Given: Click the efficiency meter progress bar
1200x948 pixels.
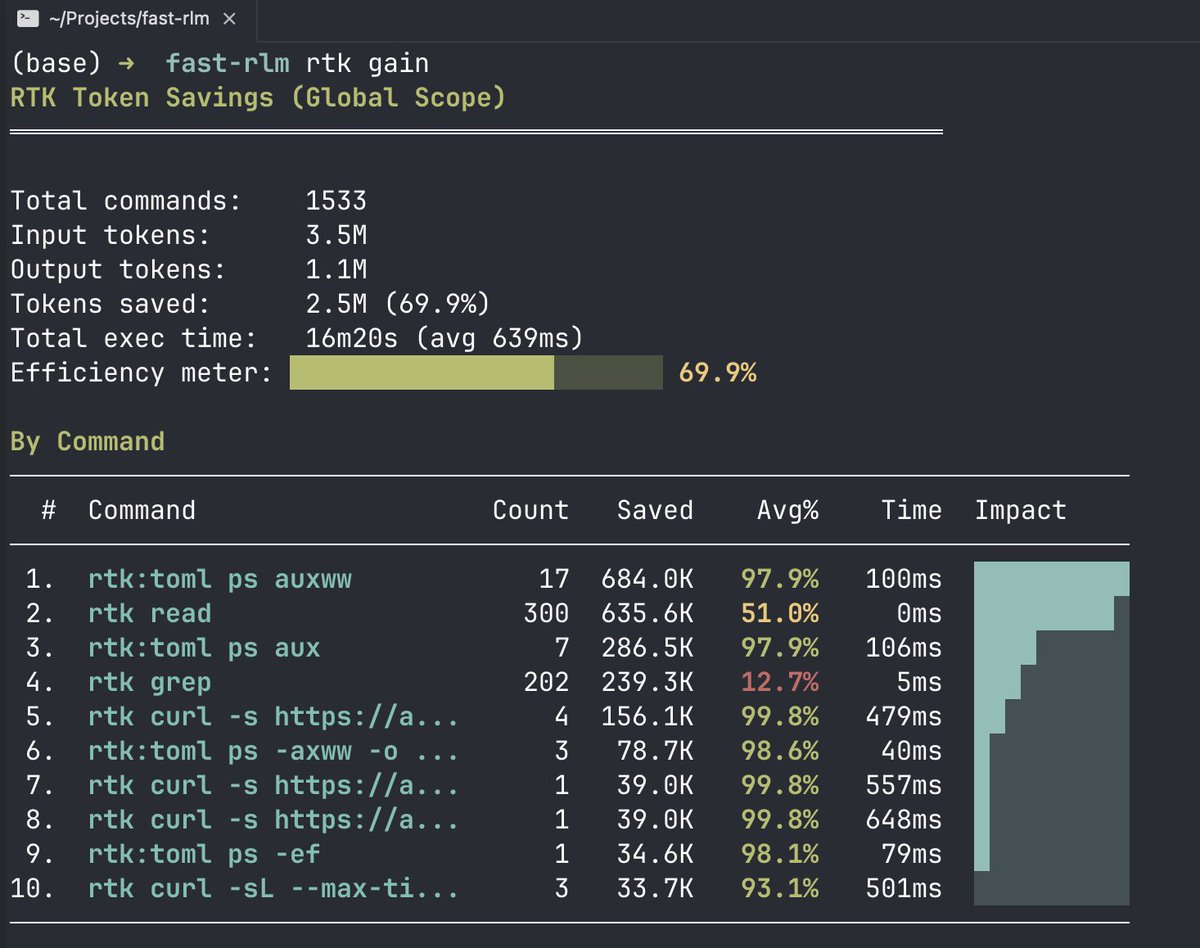Looking at the screenshot, I should coord(476,373).
